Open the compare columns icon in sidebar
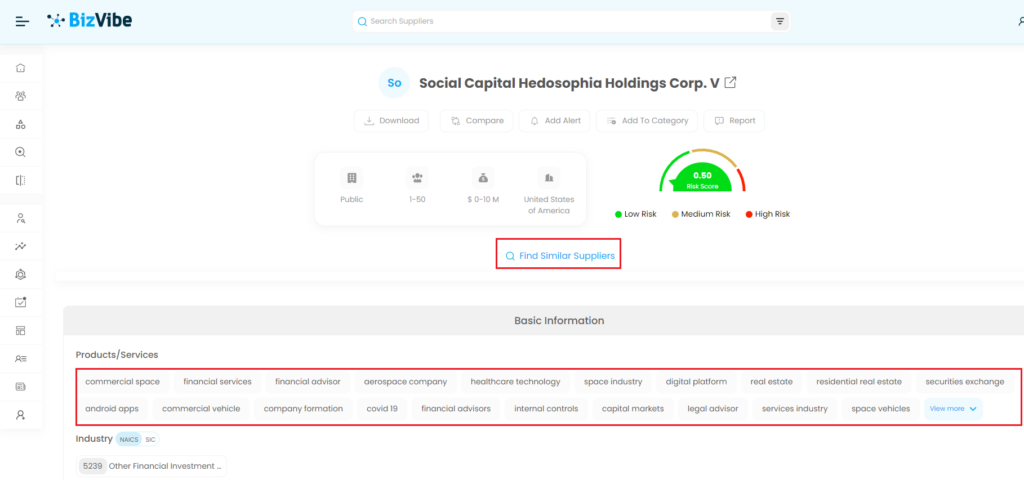Screen dimensions: 1024x480 tap(21, 180)
